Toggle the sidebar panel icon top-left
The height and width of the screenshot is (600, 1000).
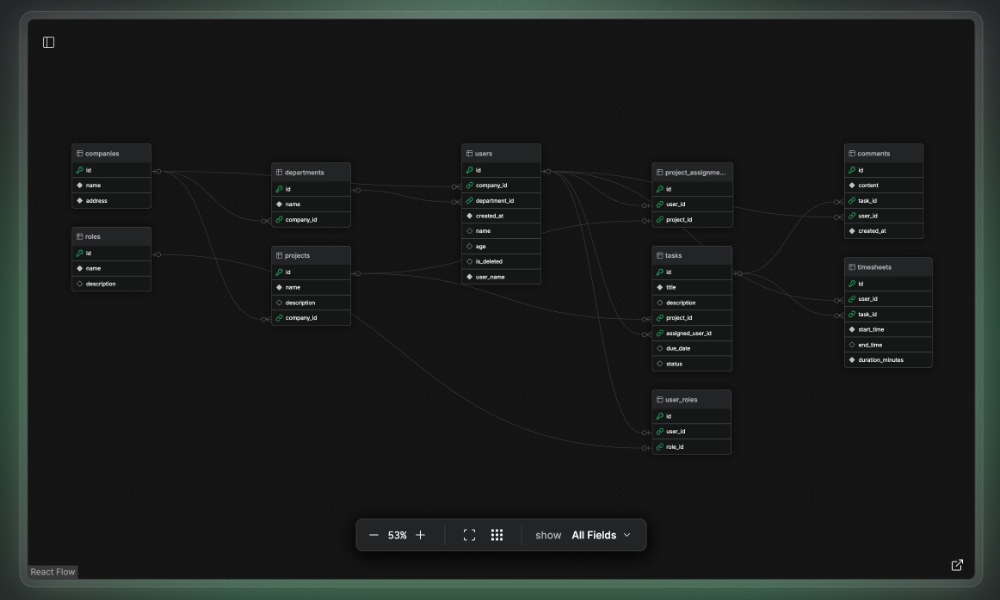(46, 42)
